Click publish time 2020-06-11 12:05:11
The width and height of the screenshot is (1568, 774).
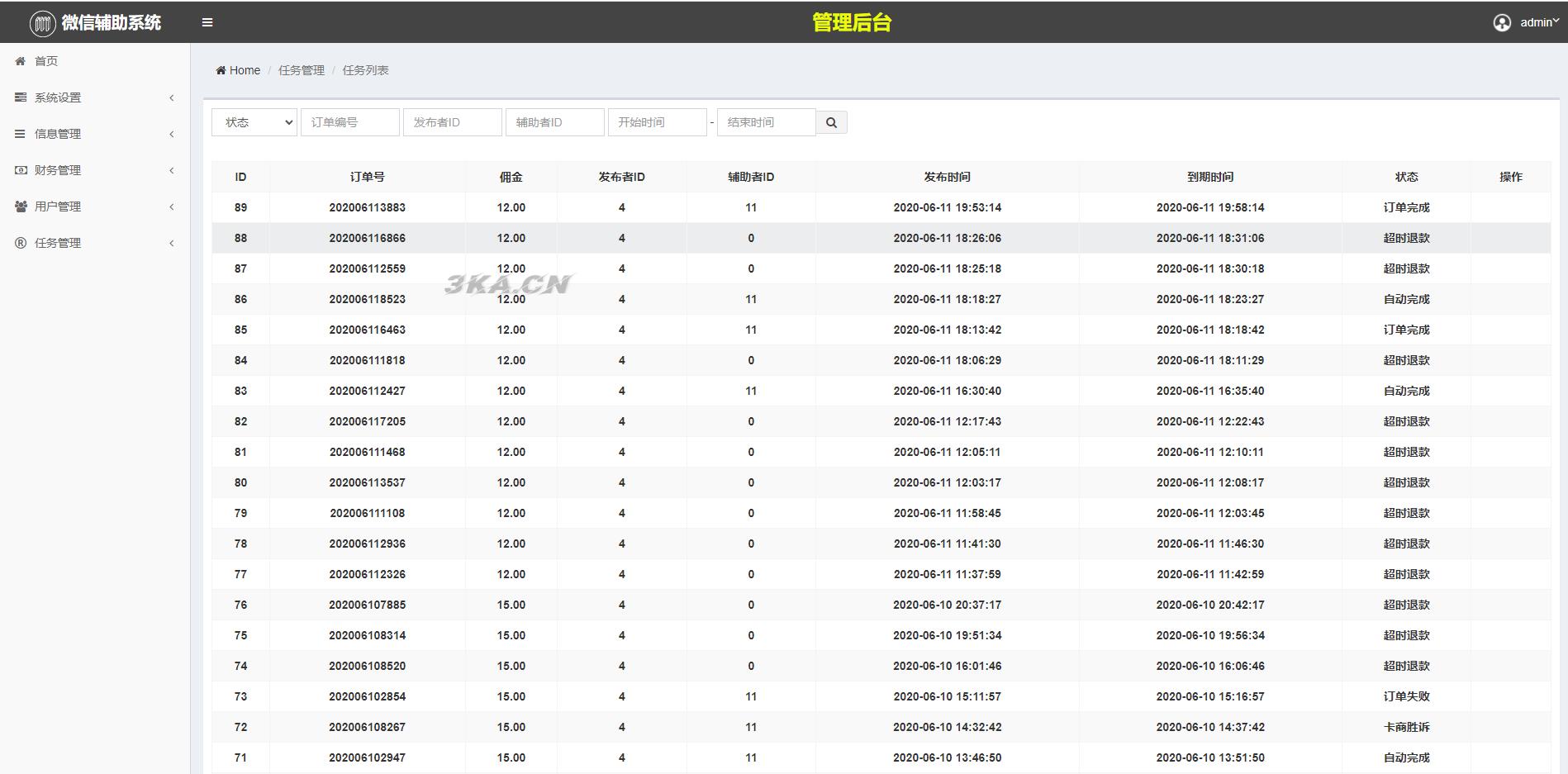coord(948,452)
